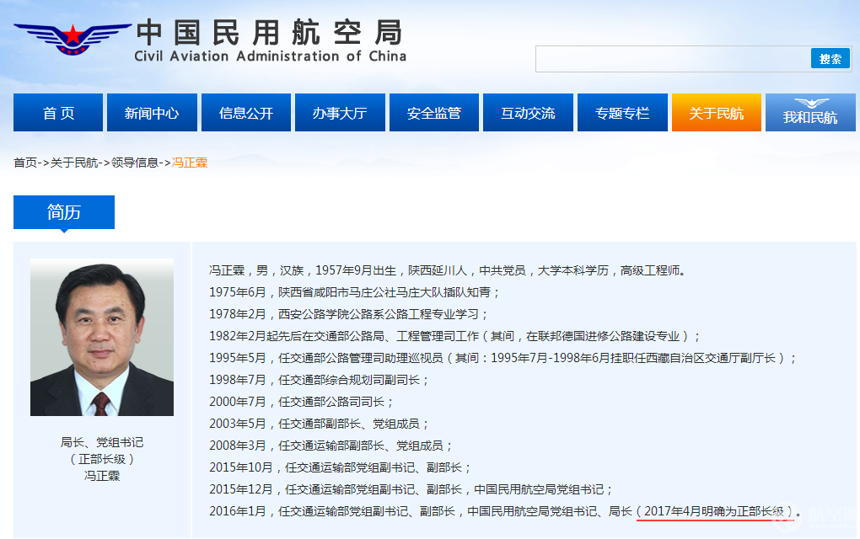This screenshot has width=860, height=539.
Task: Click the CAAC winged star logo
Action: click(x=72, y=38)
